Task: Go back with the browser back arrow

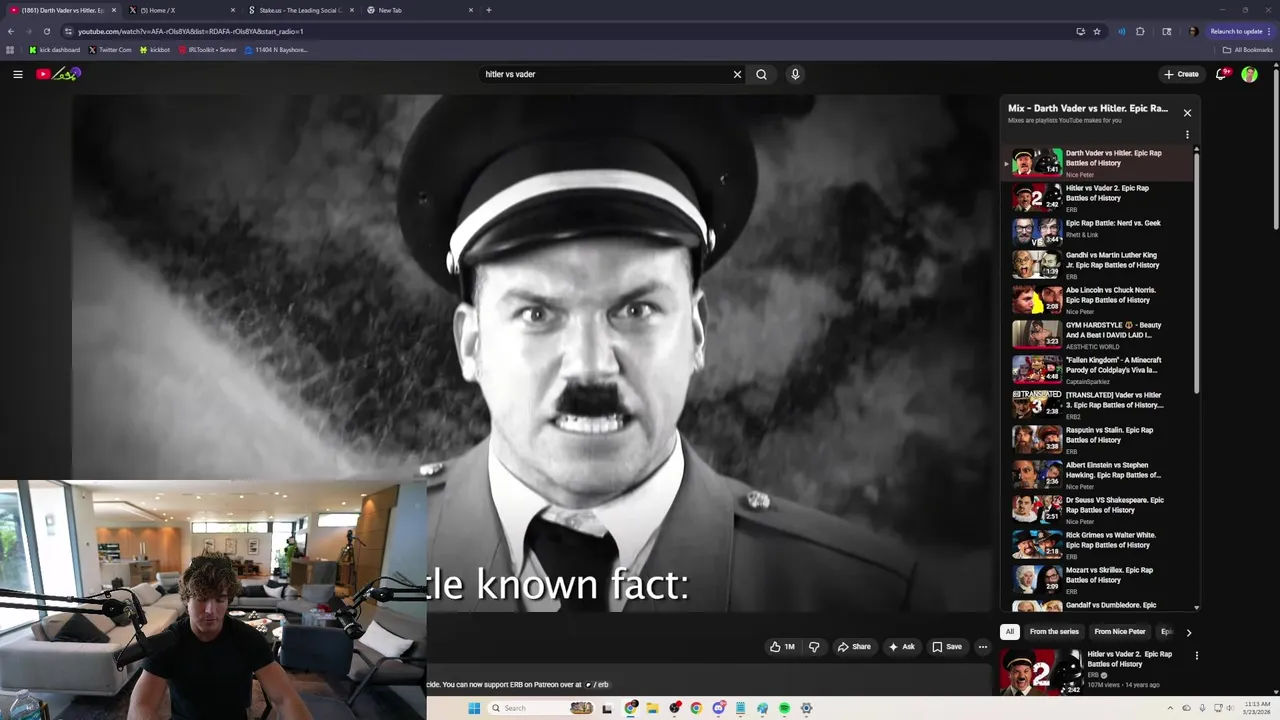Action: click(x=11, y=31)
